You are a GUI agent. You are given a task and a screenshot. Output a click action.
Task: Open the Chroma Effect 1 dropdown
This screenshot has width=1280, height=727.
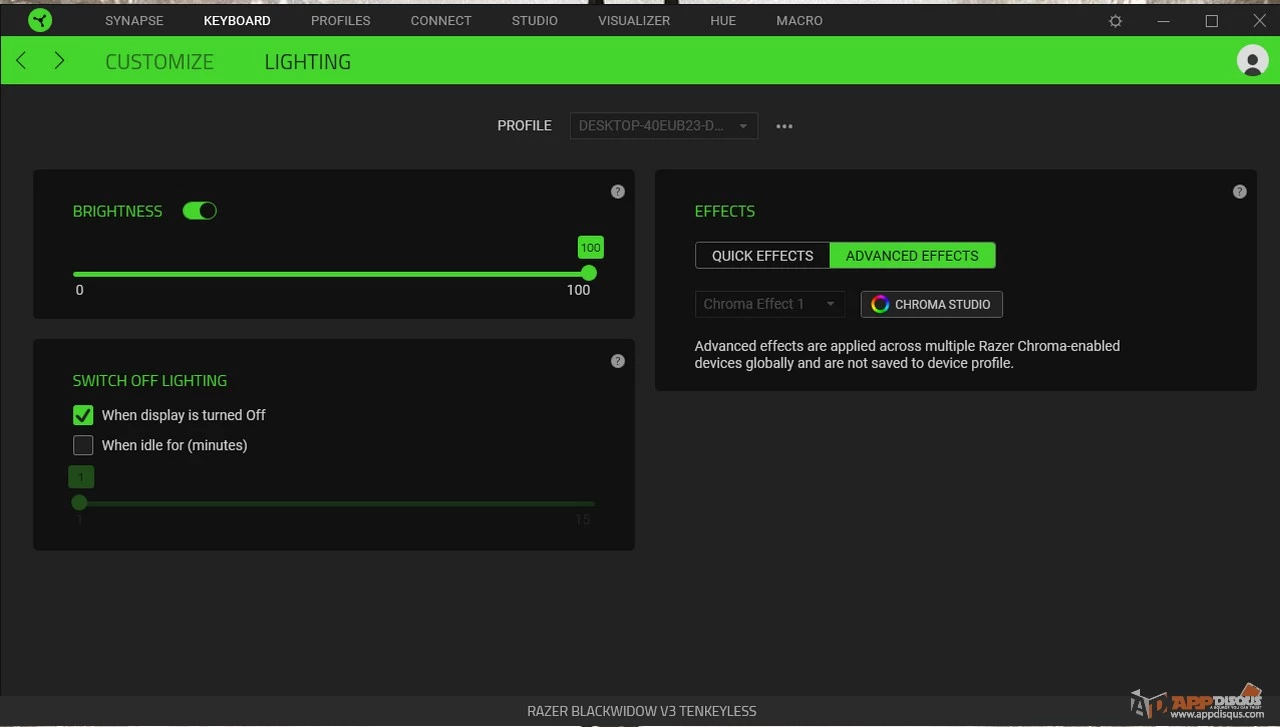(770, 304)
